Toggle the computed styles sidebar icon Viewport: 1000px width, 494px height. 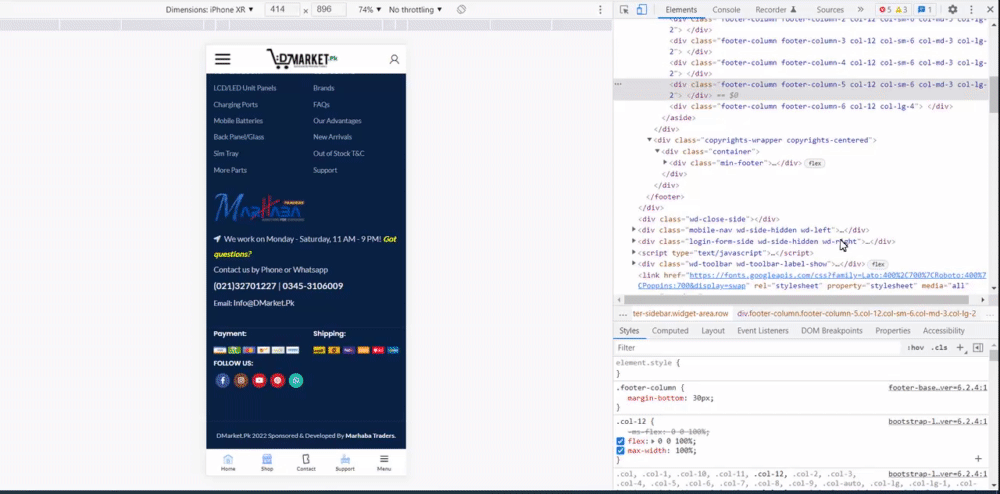coord(978,348)
